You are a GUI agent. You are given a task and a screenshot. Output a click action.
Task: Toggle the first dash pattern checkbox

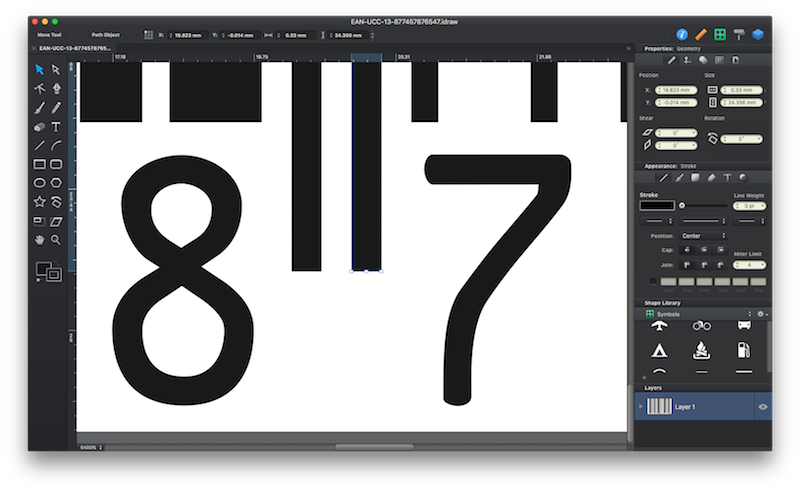pos(653,282)
